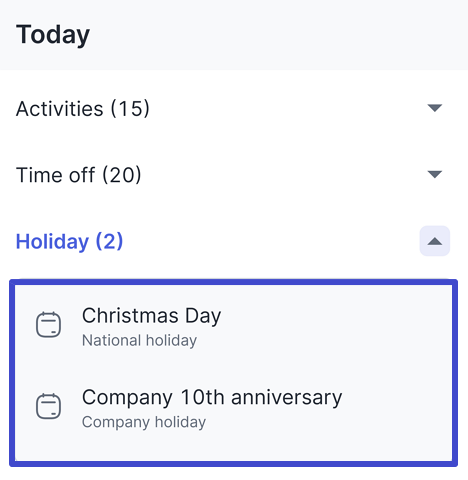Click the word 'anniversary' in the company holiday
468x480 pixels.
287,397
